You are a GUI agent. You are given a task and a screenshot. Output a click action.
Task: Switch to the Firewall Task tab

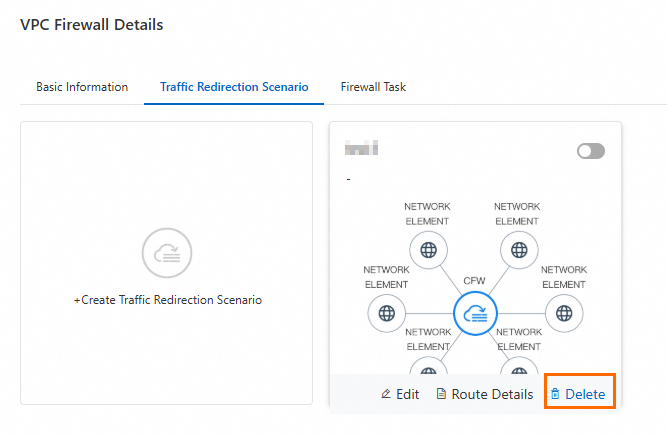(373, 87)
